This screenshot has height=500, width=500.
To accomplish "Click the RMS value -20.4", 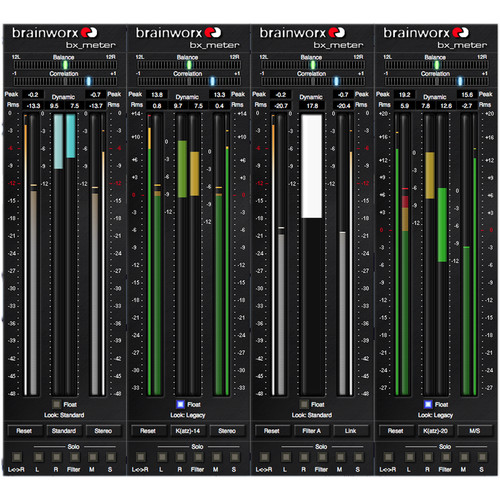I will tap(343, 106).
